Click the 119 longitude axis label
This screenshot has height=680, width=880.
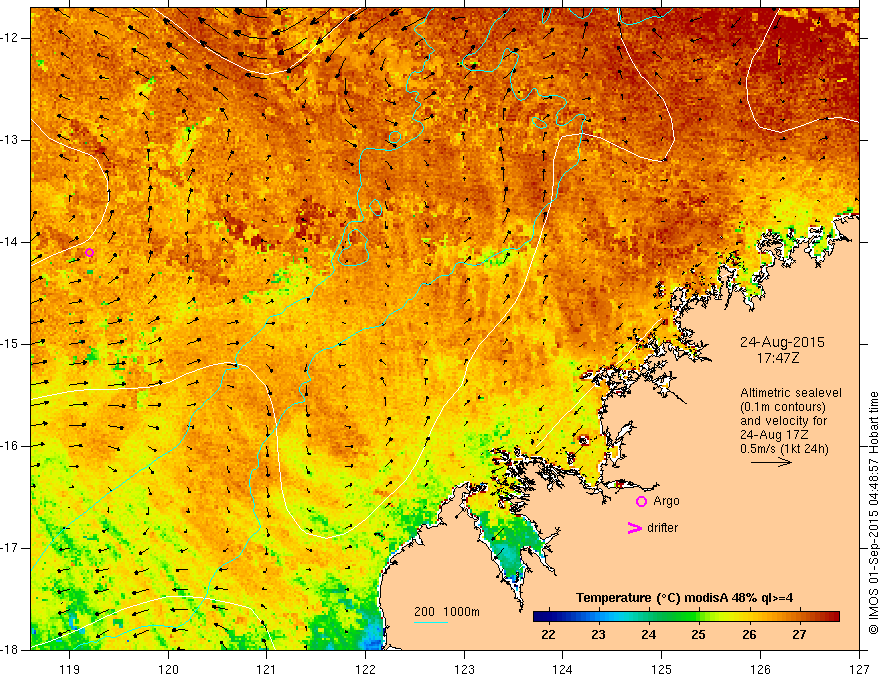[x=70, y=669]
